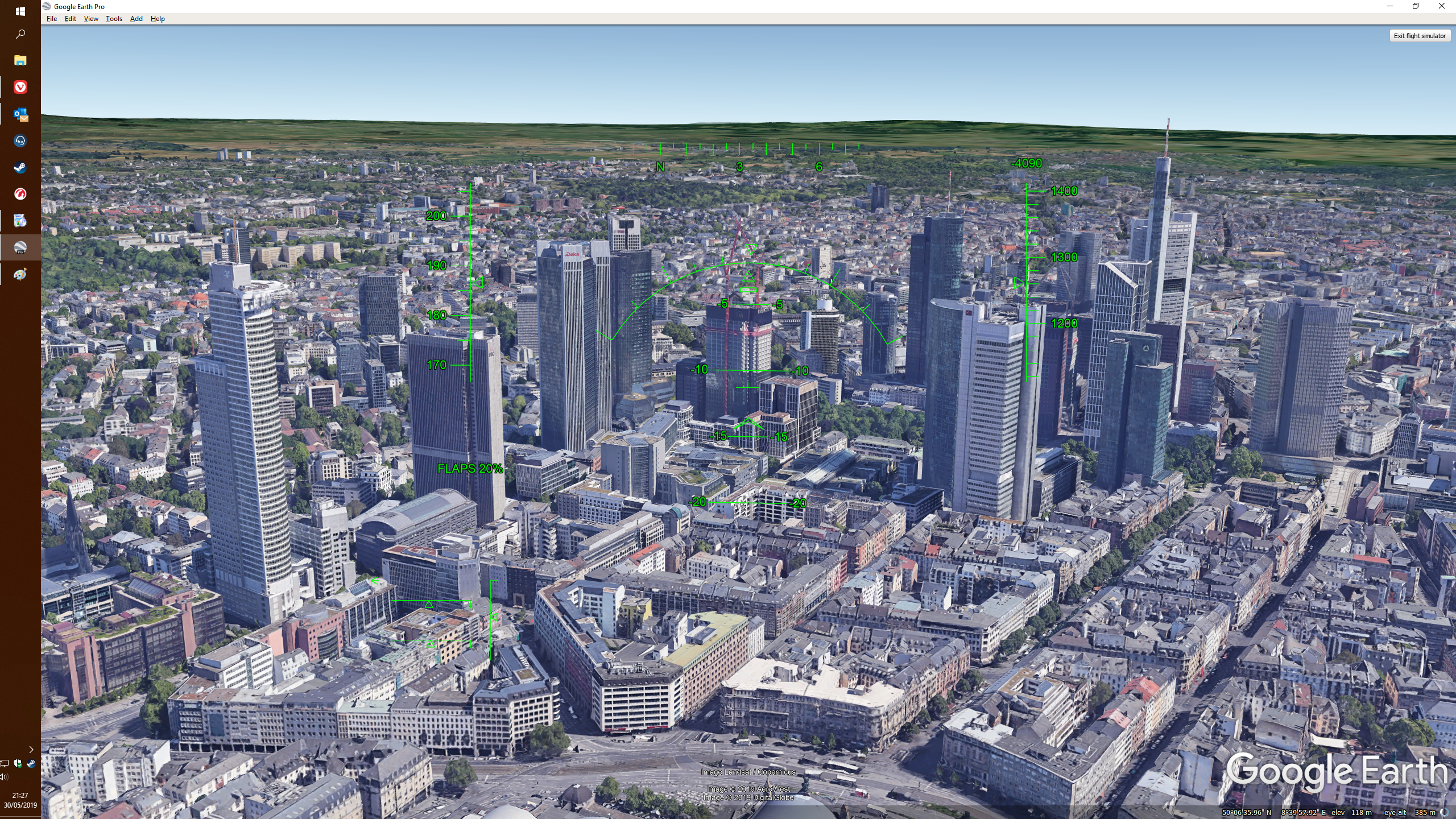Open File Explorer from taskbar

tap(20, 60)
